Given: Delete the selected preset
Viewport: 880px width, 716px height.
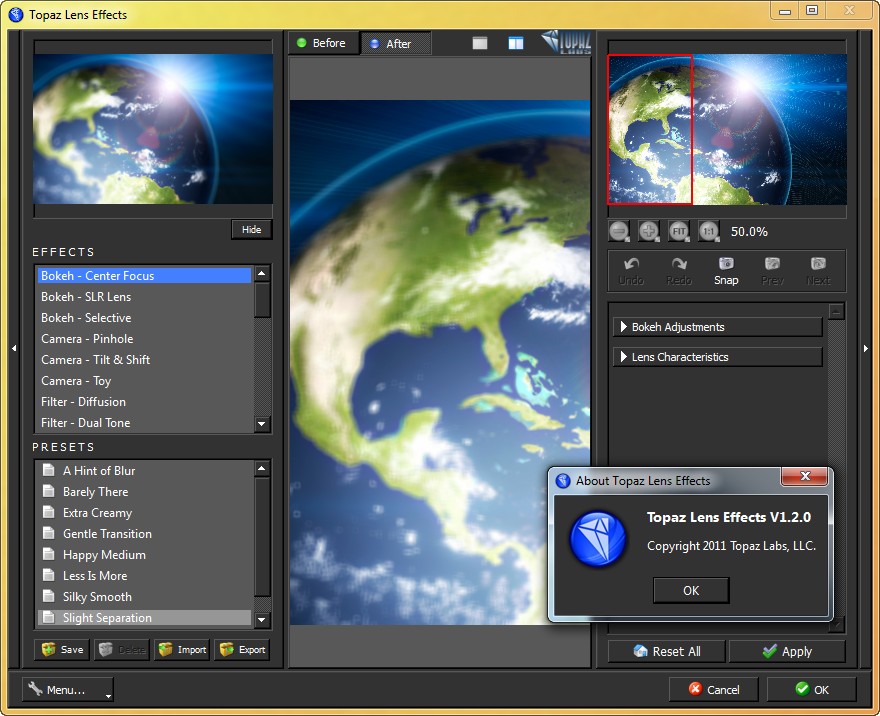Looking at the screenshot, I should coord(122,650).
